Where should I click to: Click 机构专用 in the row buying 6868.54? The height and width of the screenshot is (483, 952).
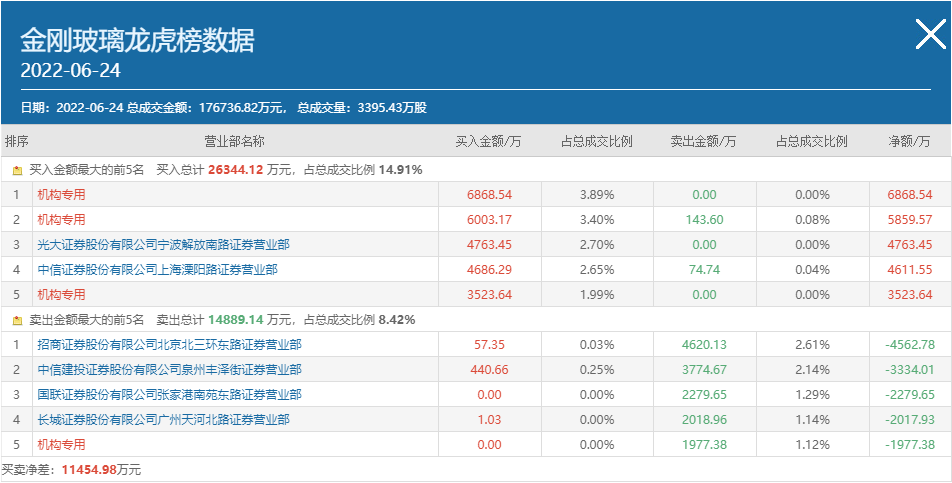pos(61,195)
